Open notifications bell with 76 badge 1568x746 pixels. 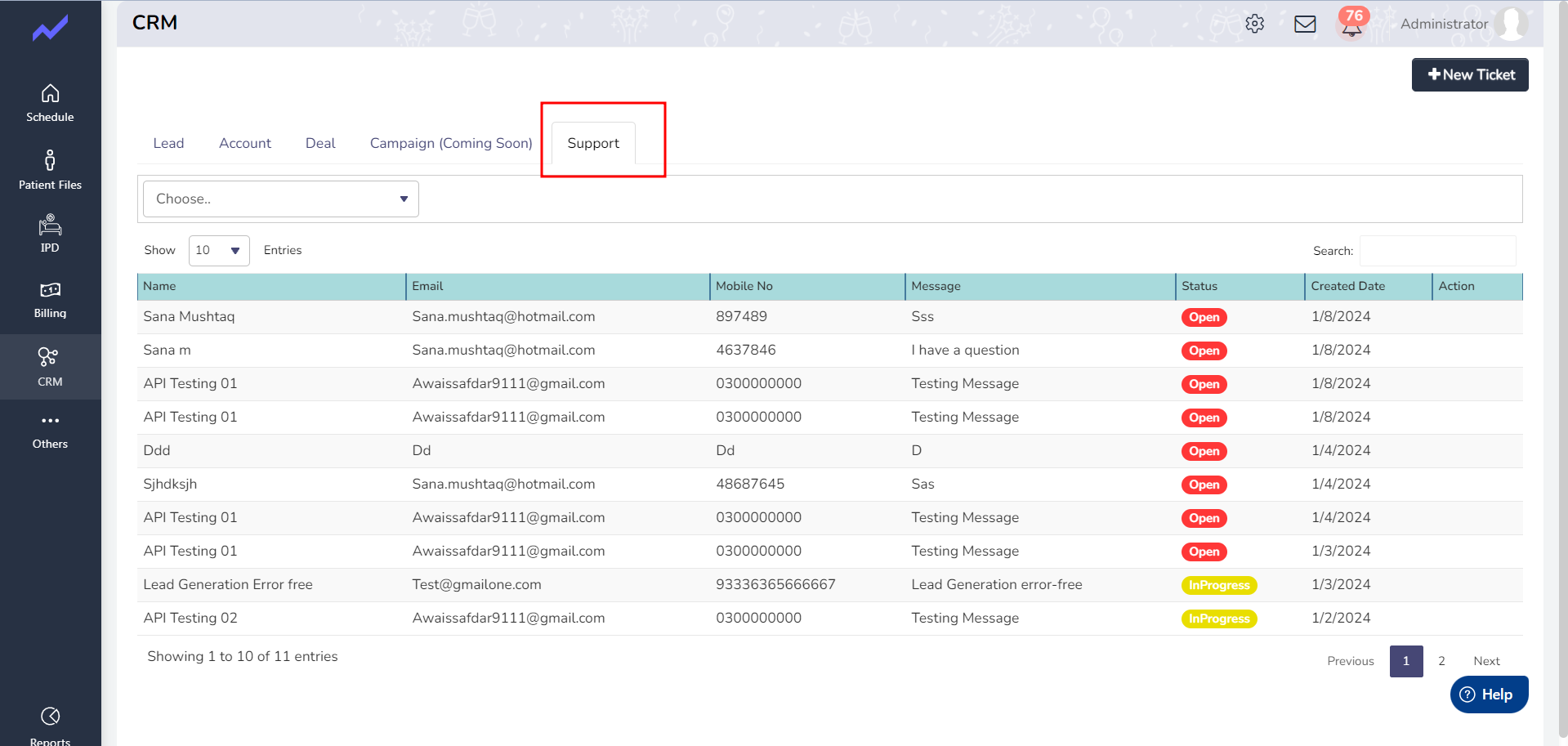click(1352, 25)
